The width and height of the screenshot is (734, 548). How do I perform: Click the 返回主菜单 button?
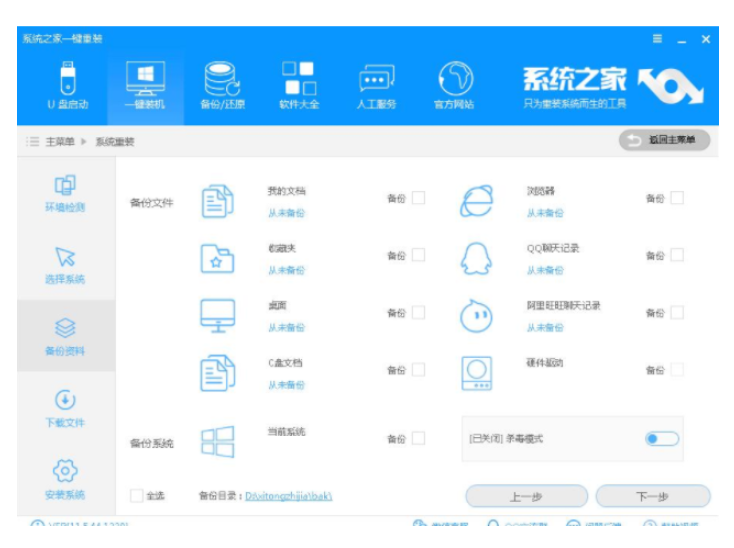tap(664, 140)
